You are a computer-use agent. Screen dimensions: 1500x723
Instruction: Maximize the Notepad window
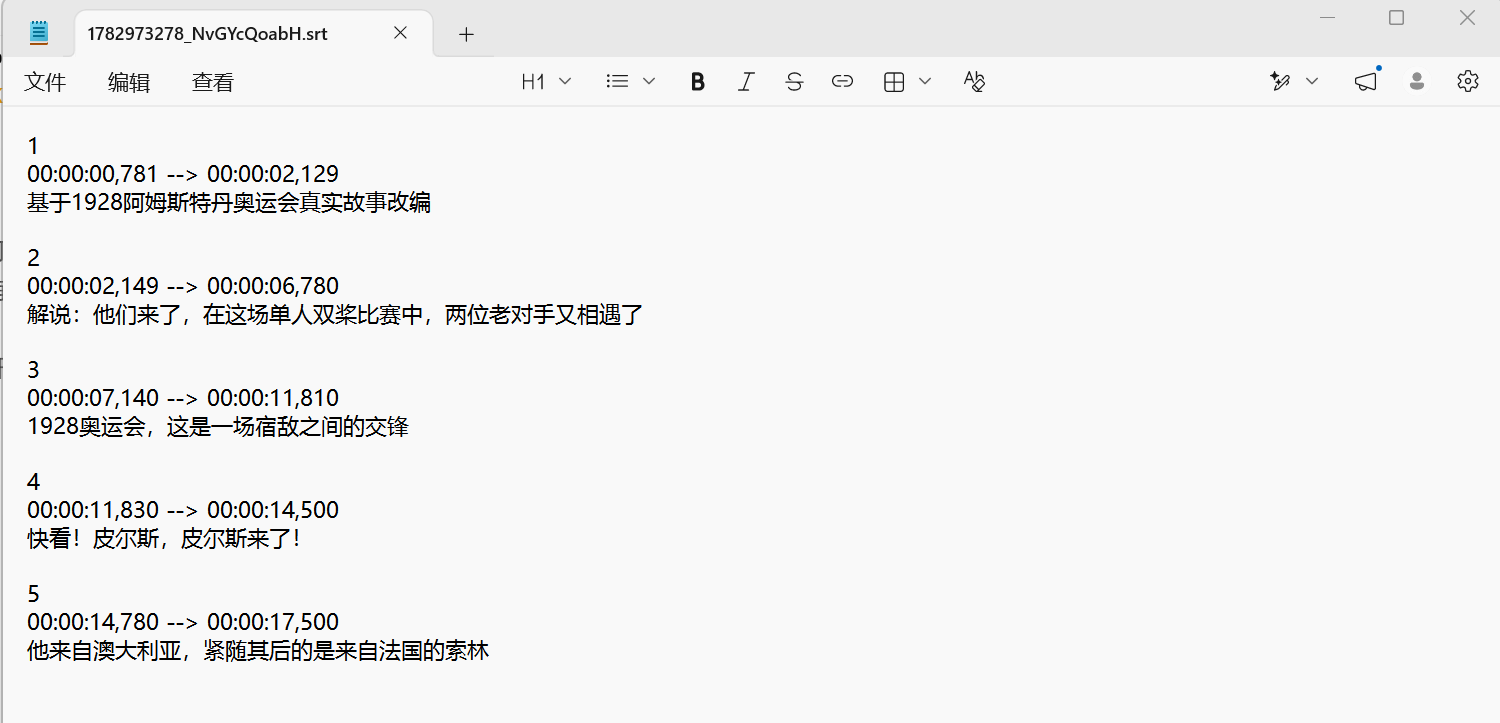point(1397,18)
